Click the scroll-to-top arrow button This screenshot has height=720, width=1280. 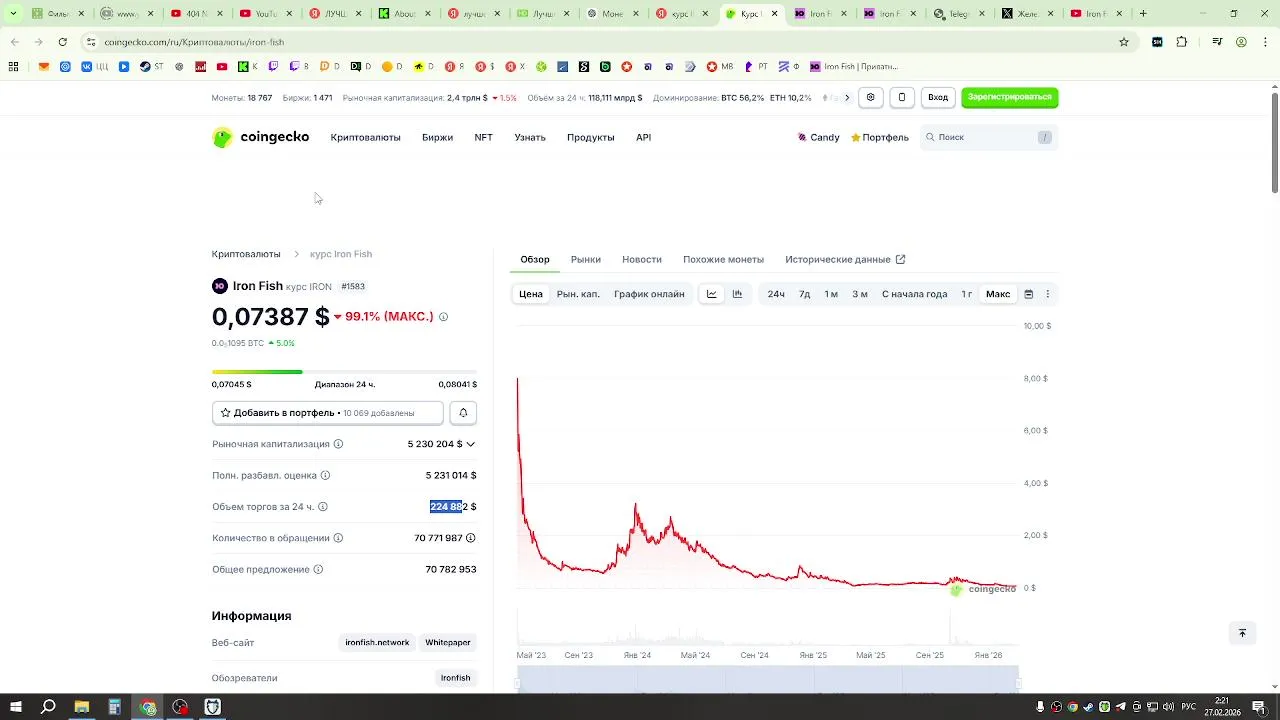[x=1242, y=633]
